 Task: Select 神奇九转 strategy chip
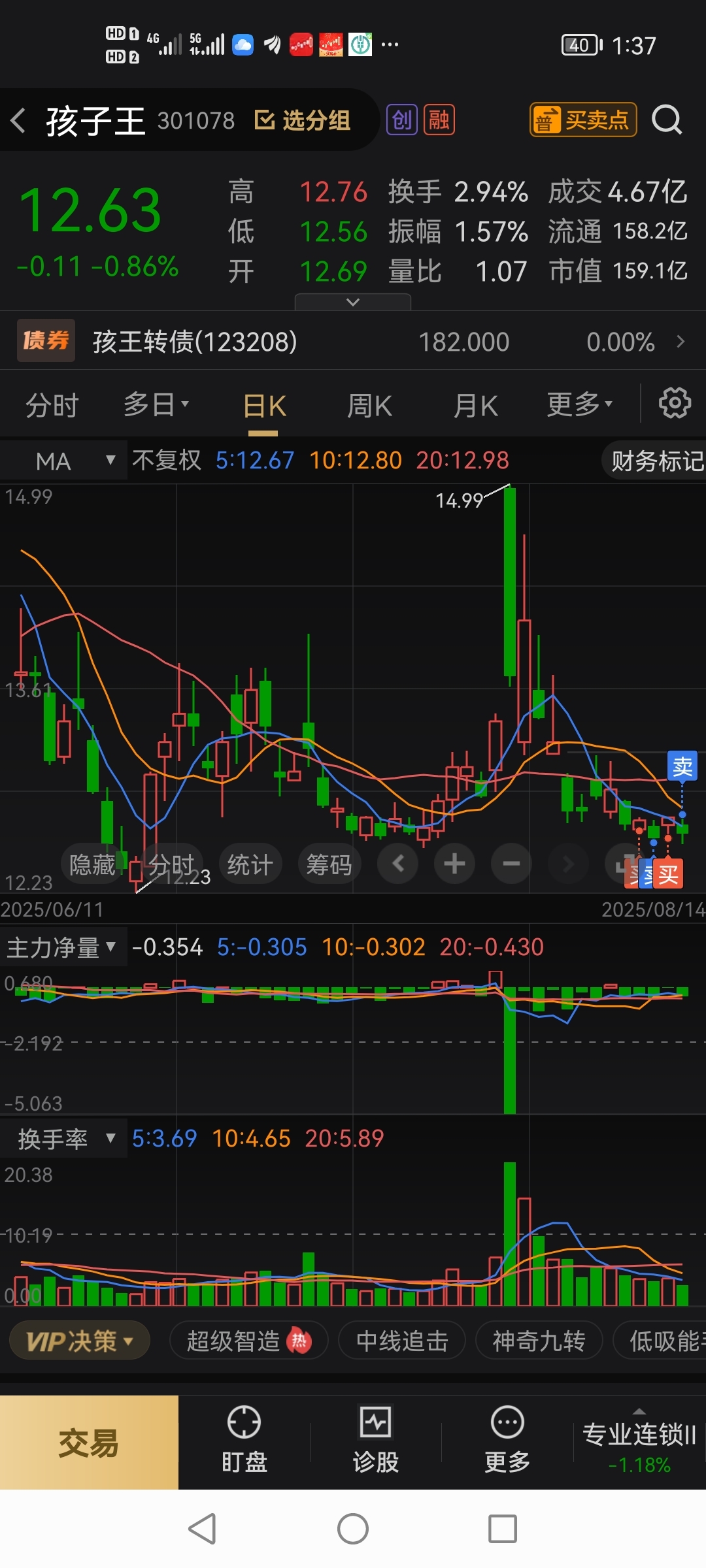click(x=539, y=1341)
